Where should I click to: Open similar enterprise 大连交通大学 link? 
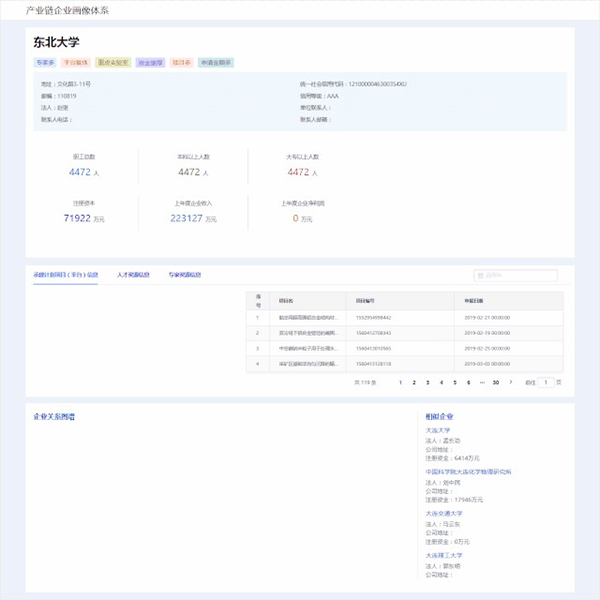[444, 513]
